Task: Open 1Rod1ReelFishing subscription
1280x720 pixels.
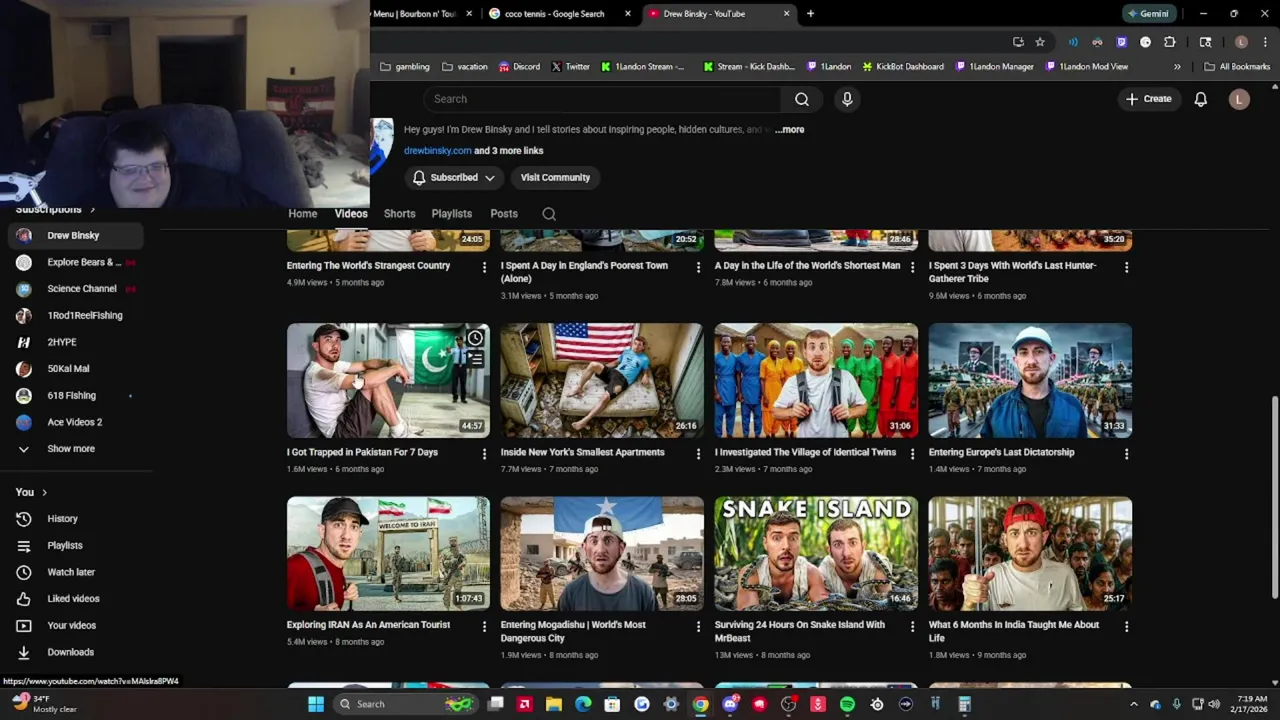Action: (x=75, y=316)
